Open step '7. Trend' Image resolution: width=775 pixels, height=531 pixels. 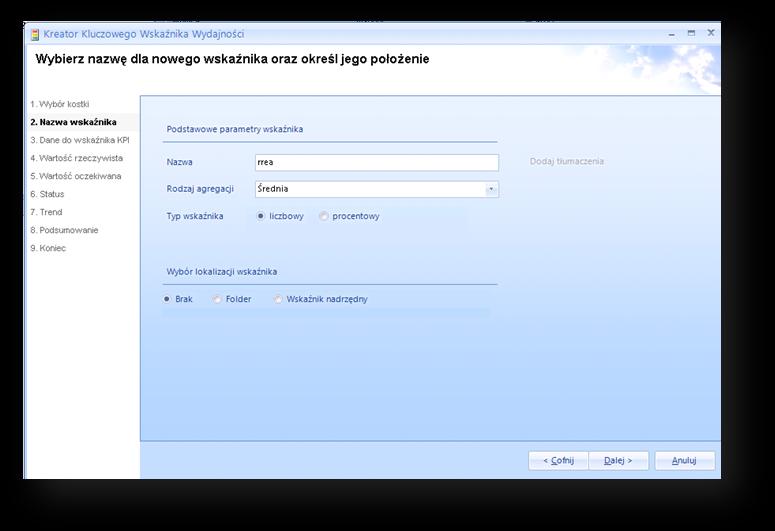46,212
